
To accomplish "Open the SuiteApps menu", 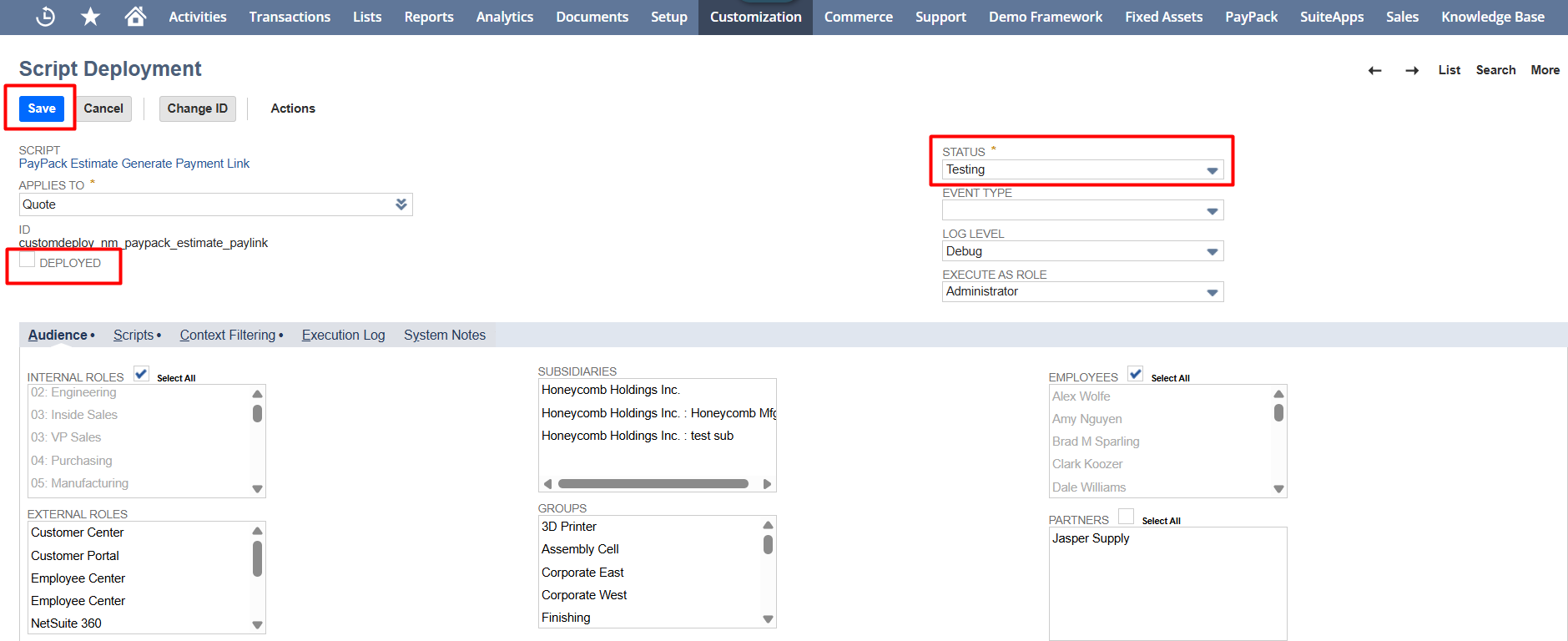I will [x=1332, y=17].
